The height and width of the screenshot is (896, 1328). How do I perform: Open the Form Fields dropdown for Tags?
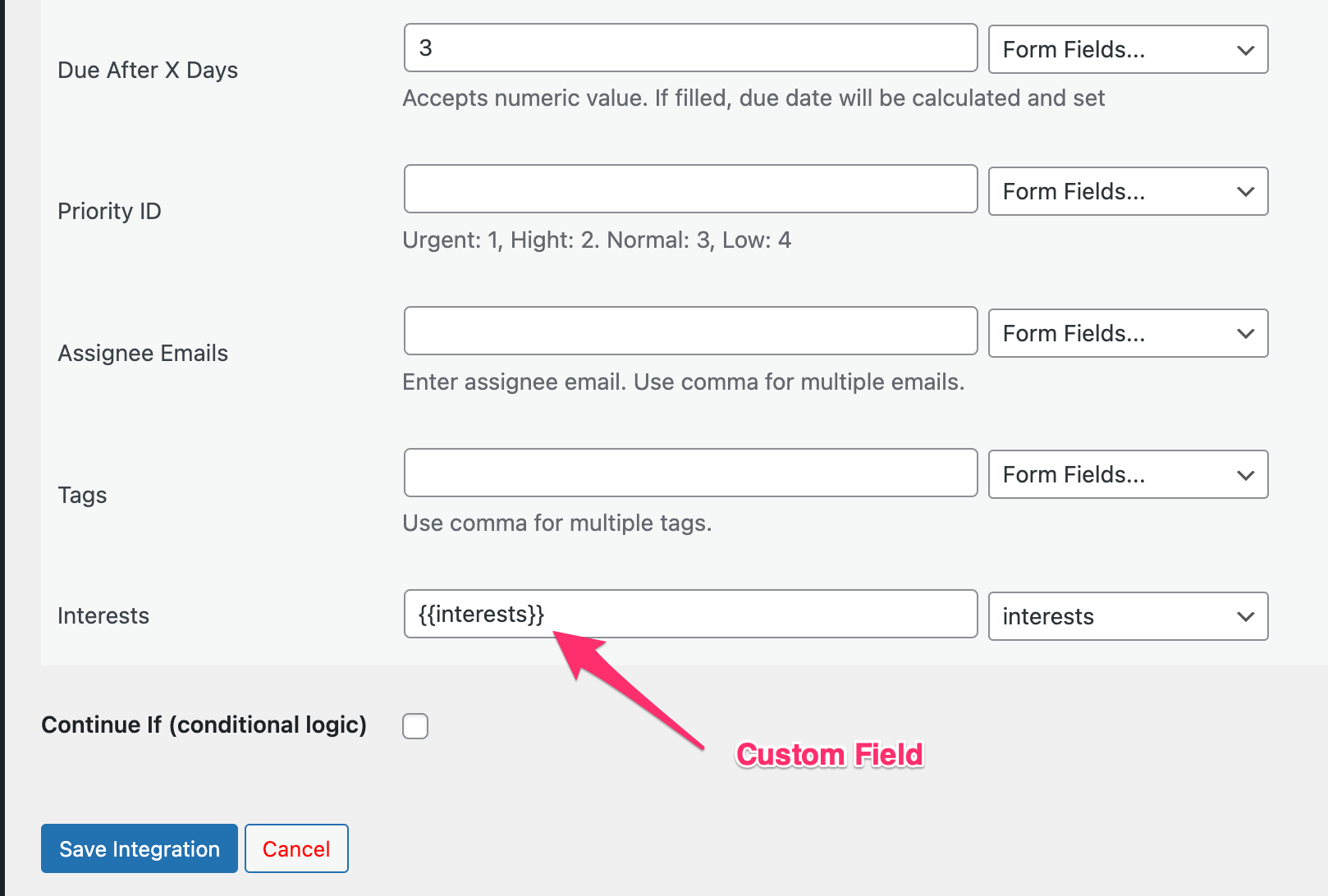pyautogui.click(x=1128, y=474)
